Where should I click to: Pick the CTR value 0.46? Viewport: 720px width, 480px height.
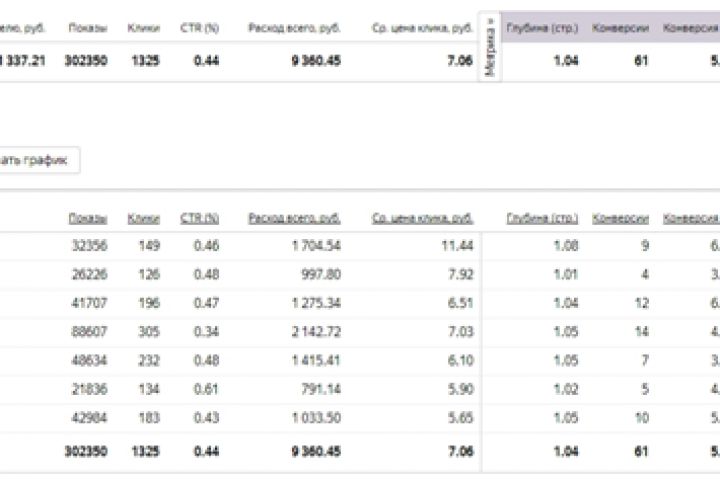pos(207,246)
